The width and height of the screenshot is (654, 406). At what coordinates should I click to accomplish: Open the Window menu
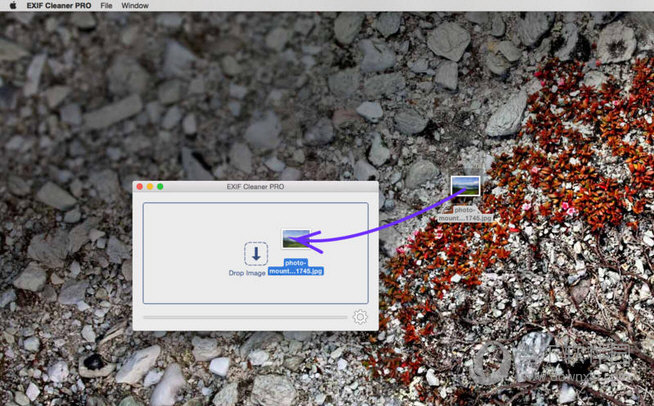(x=135, y=5)
